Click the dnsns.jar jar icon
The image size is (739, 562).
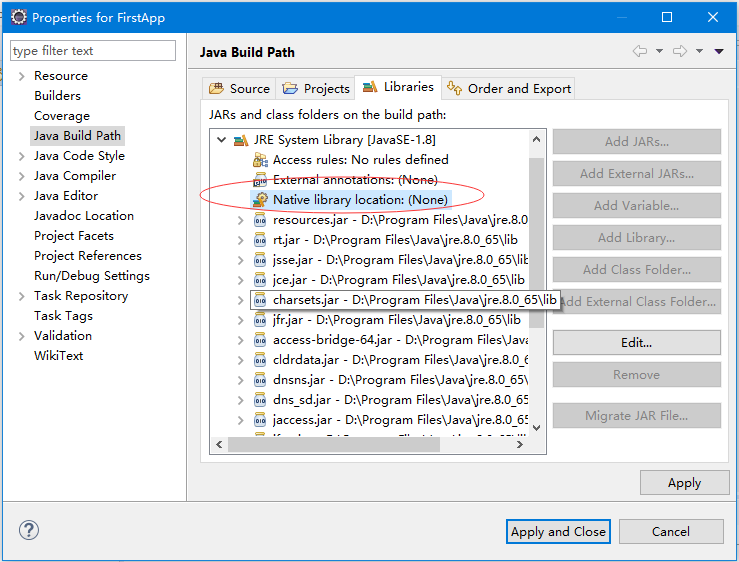click(260, 380)
